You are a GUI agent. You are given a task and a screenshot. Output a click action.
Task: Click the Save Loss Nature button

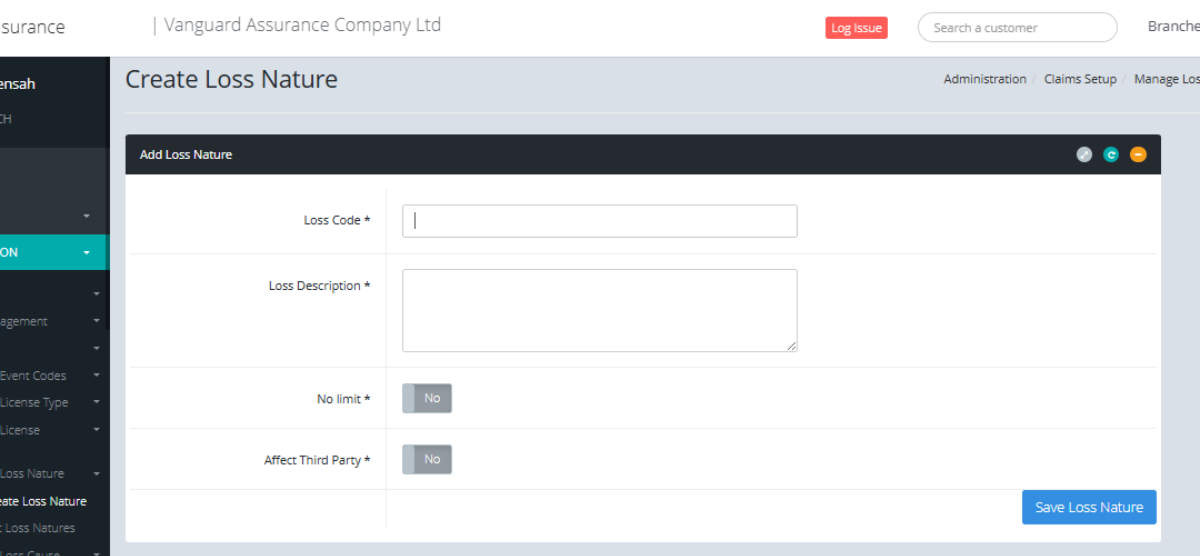(x=1089, y=507)
